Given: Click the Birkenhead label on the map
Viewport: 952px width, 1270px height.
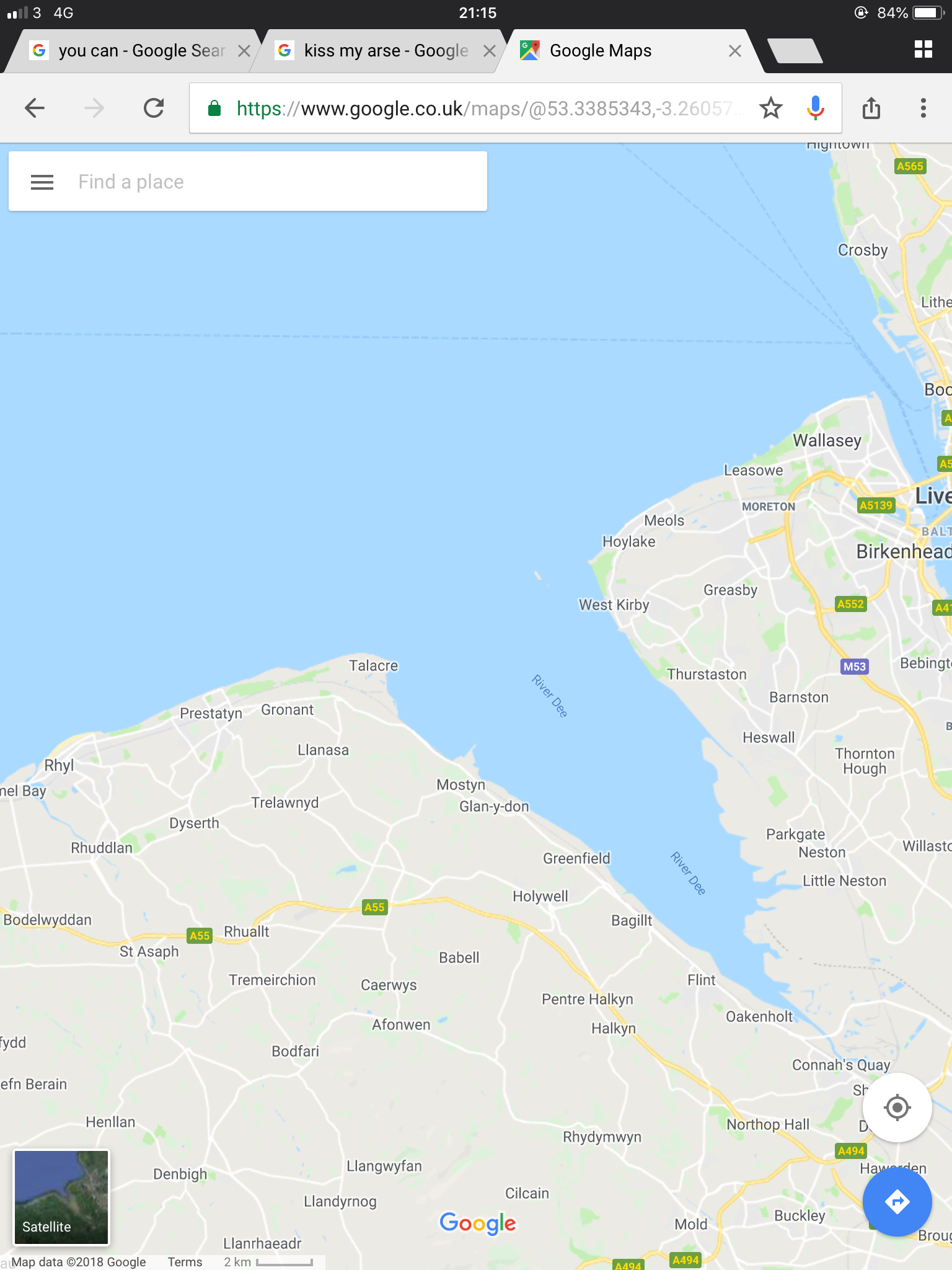Looking at the screenshot, I should 904,551.
